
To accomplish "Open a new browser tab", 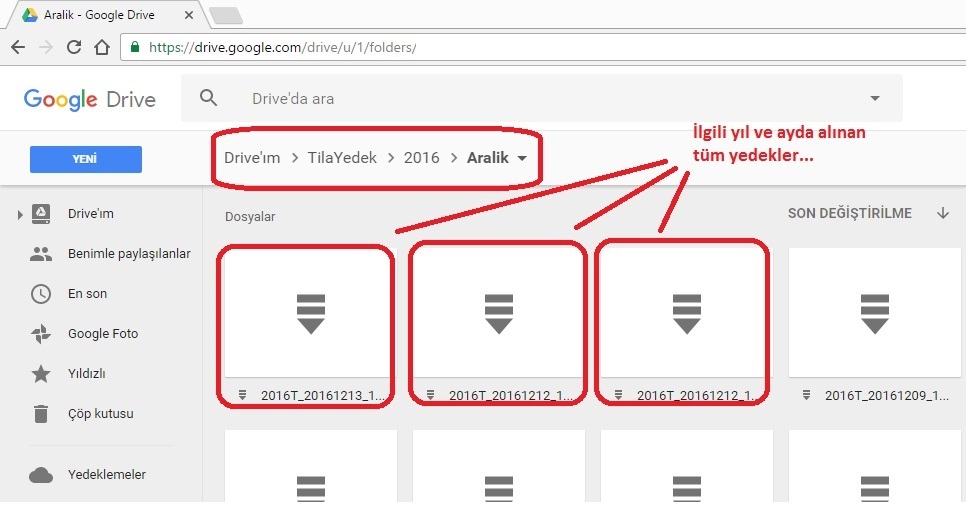I will click(x=226, y=15).
